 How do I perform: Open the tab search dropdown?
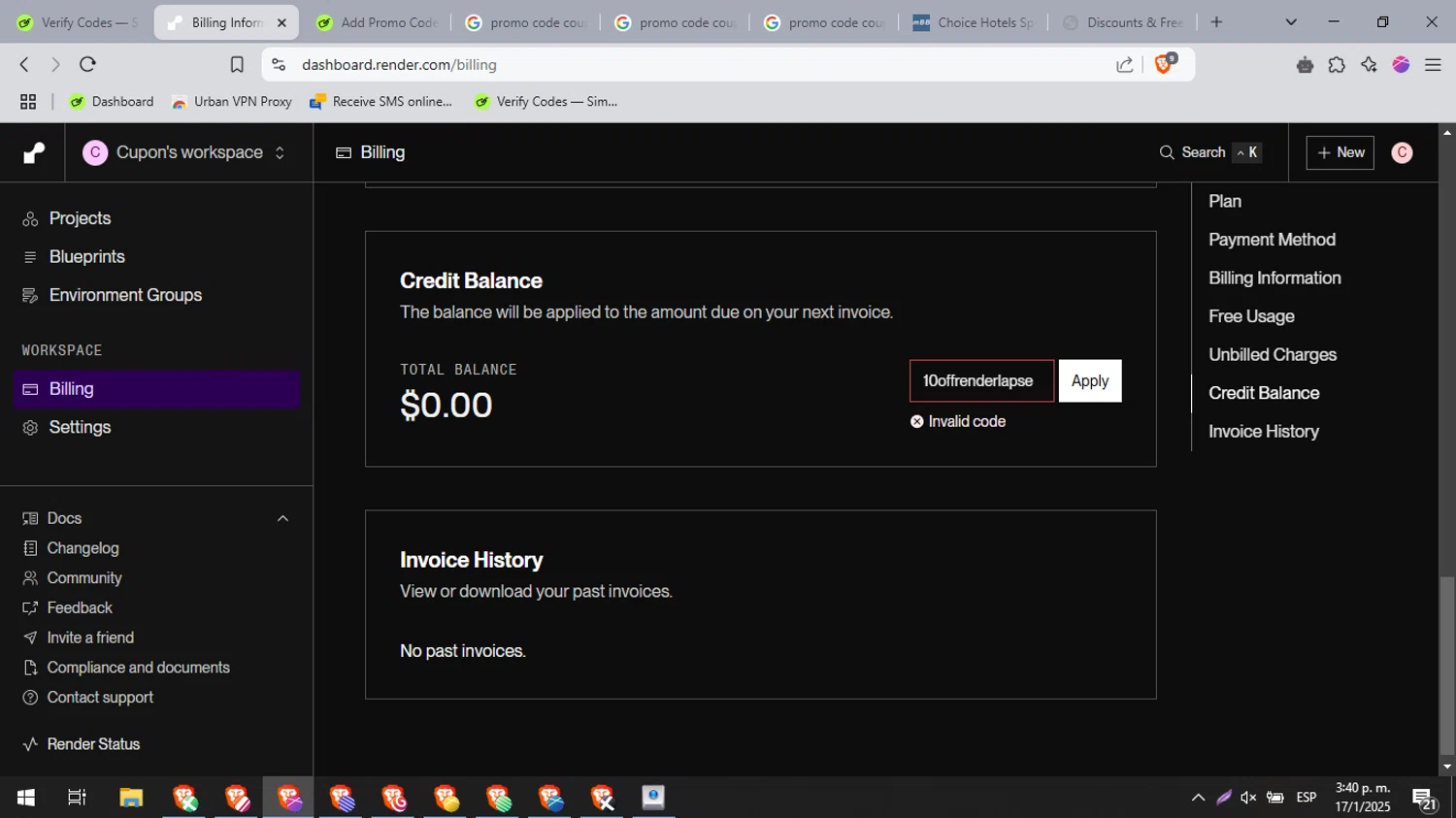pos(1291,22)
